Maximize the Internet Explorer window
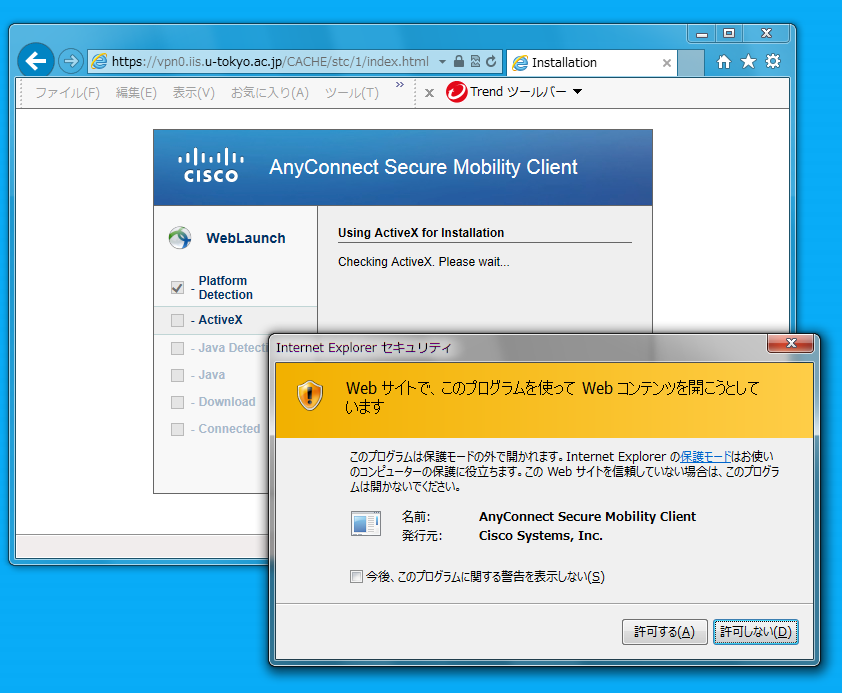This screenshot has width=842, height=693. tap(729, 33)
